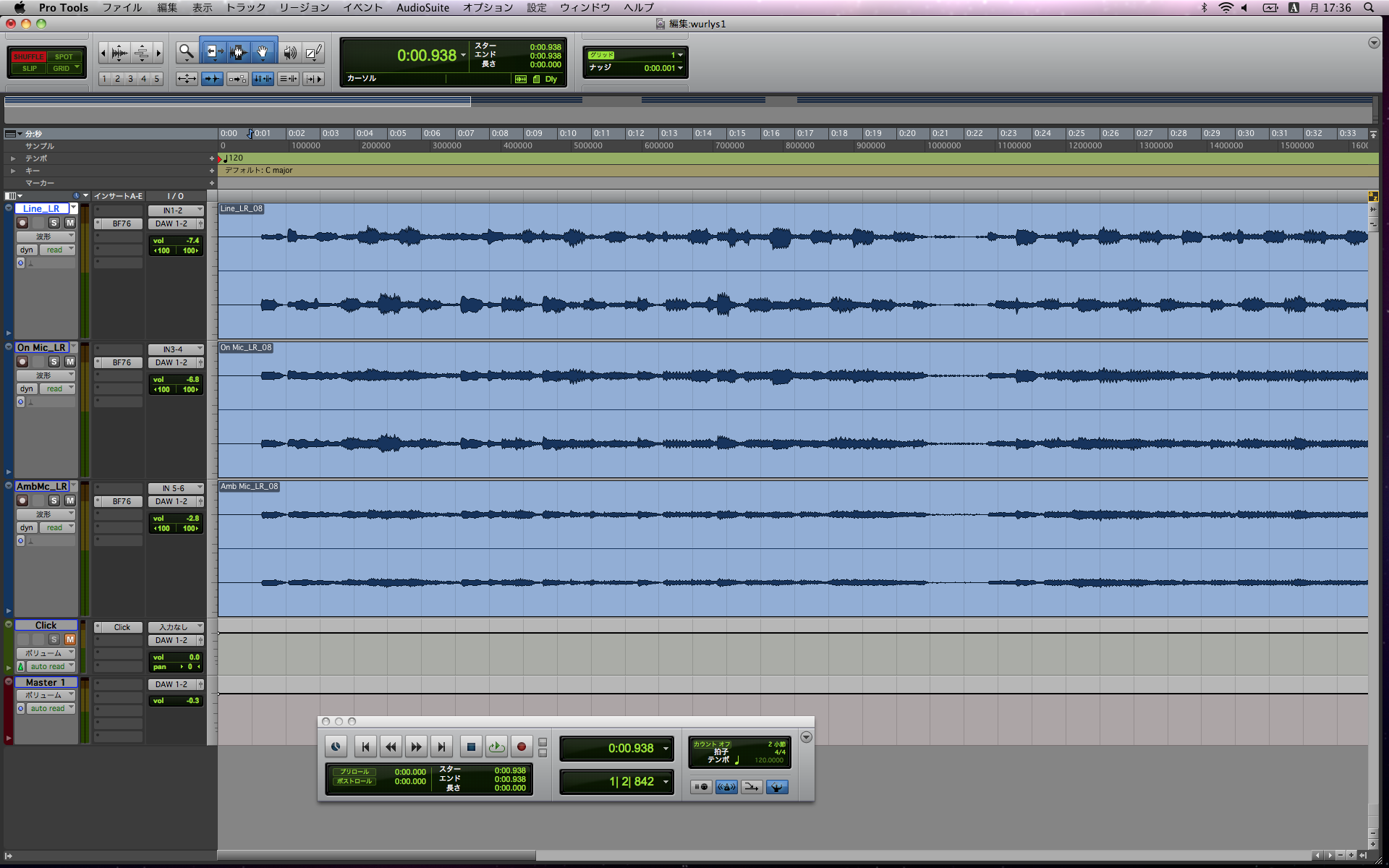
Task: Open Click track auto read dropdown
Action: click(51, 666)
